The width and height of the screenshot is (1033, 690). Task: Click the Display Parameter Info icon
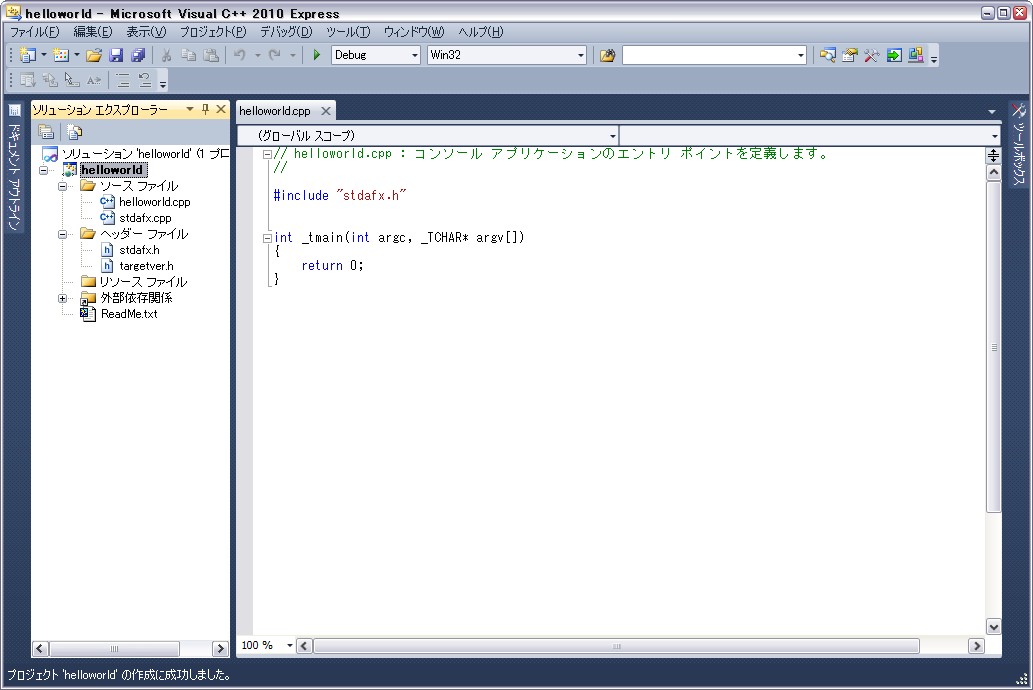(x=50, y=80)
